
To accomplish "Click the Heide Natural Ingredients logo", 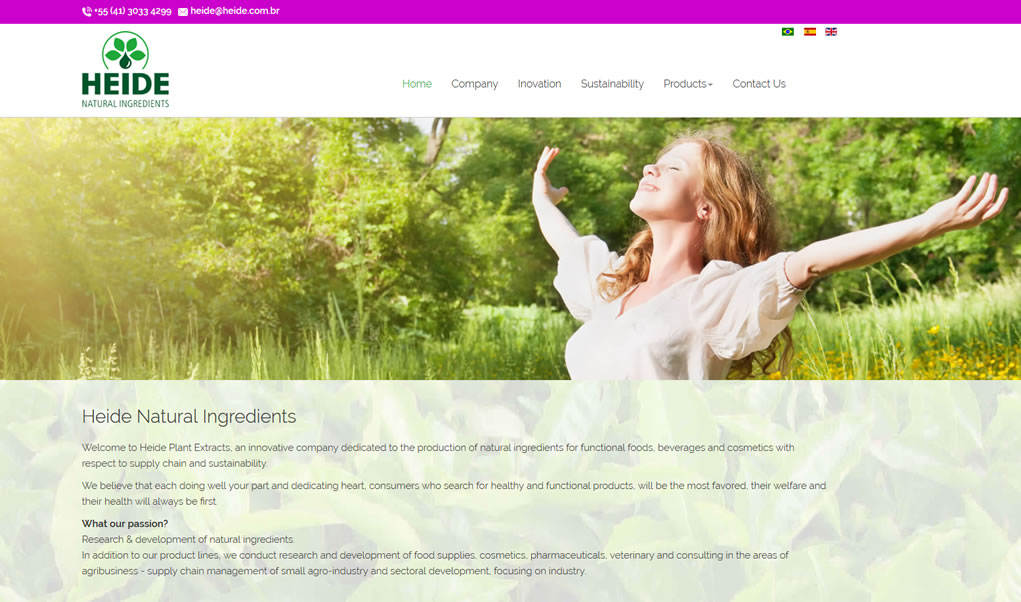I will pyautogui.click(x=125, y=70).
